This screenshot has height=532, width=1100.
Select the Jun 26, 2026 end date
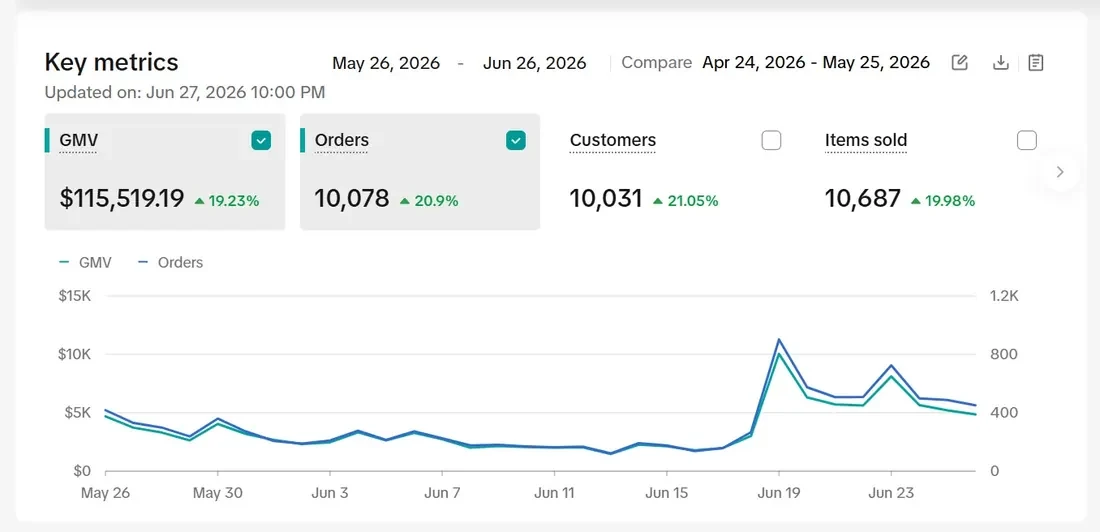click(535, 63)
